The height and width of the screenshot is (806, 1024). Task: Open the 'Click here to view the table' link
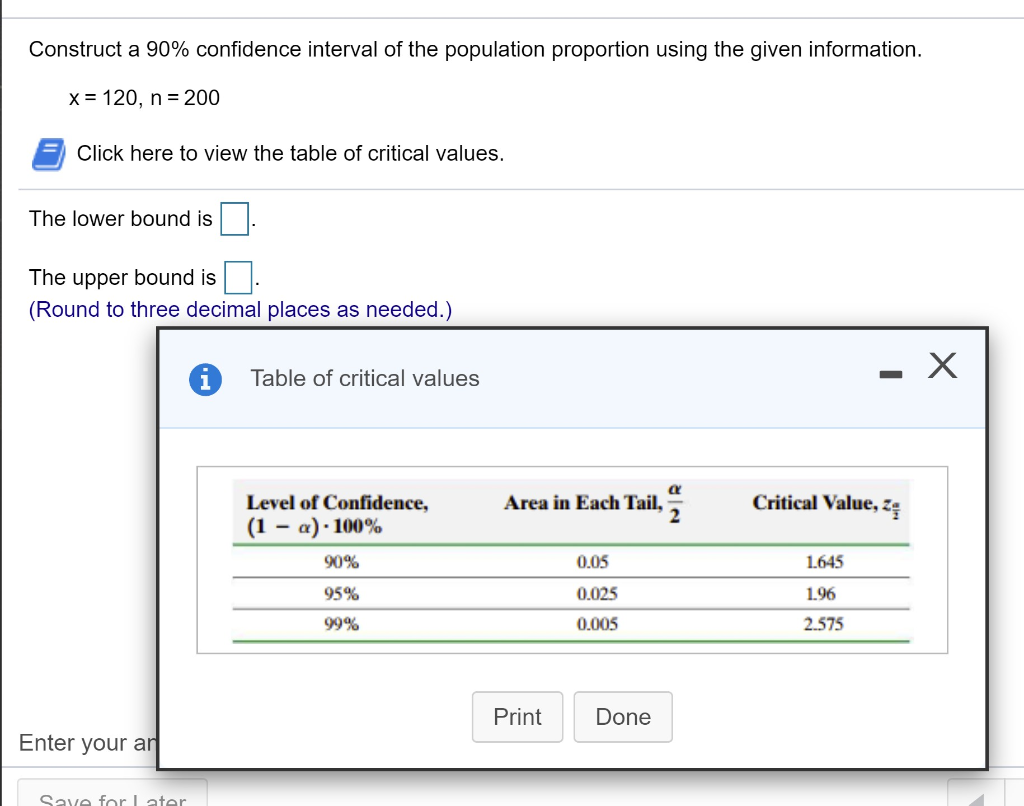pyautogui.click(x=291, y=153)
